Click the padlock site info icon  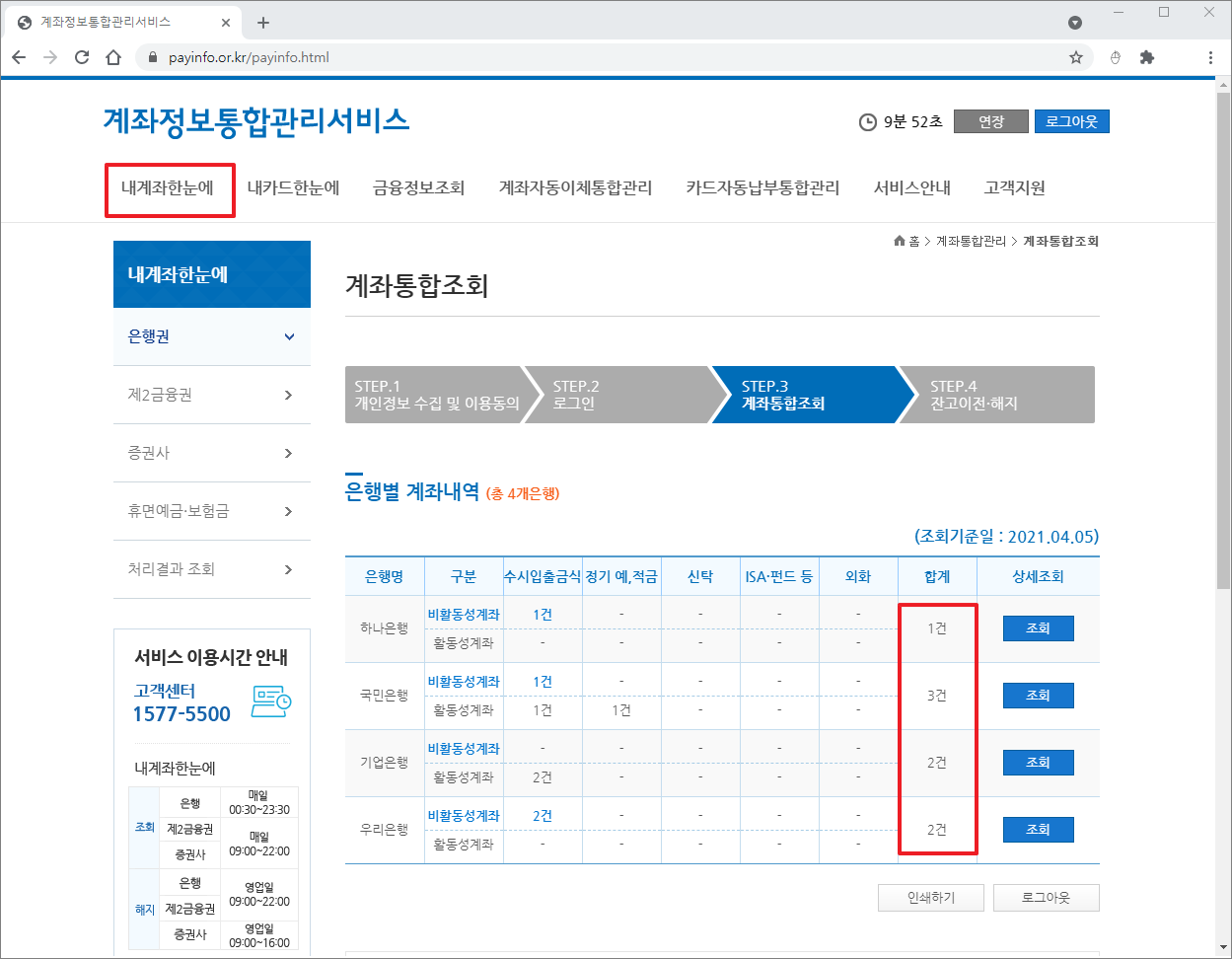[x=152, y=57]
